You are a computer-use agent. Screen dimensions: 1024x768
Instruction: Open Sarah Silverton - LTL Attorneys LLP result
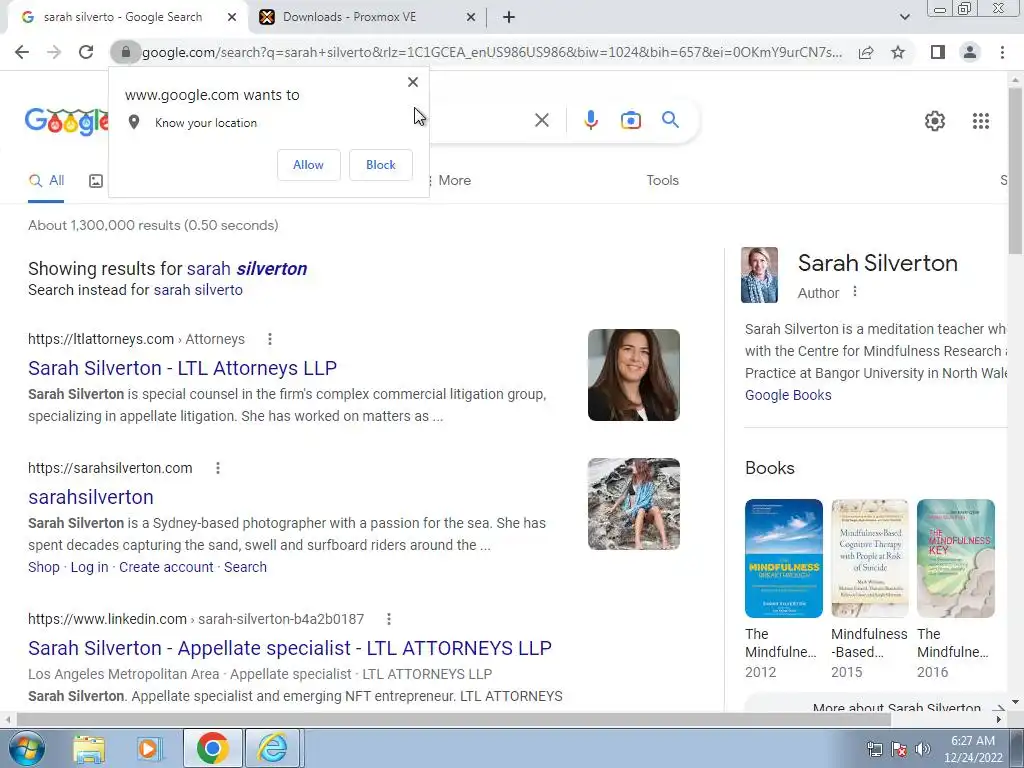point(182,368)
